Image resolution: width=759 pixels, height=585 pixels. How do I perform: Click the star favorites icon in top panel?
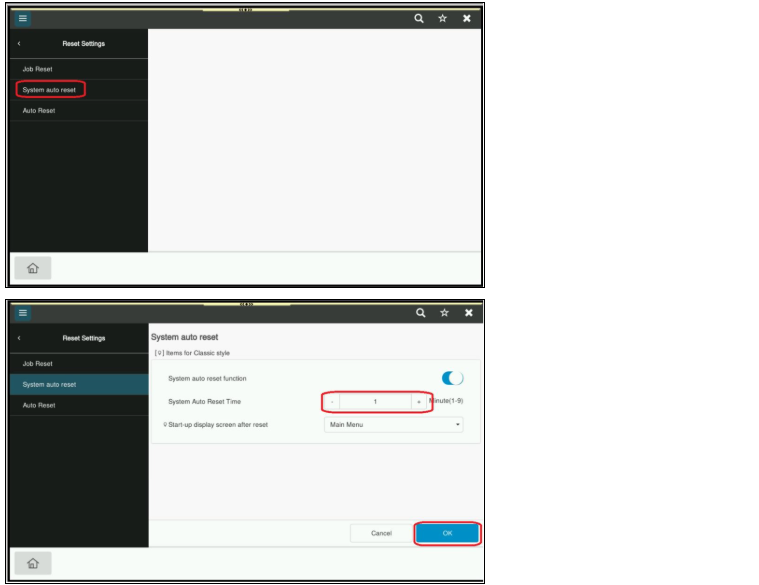(x=442, y=18)
